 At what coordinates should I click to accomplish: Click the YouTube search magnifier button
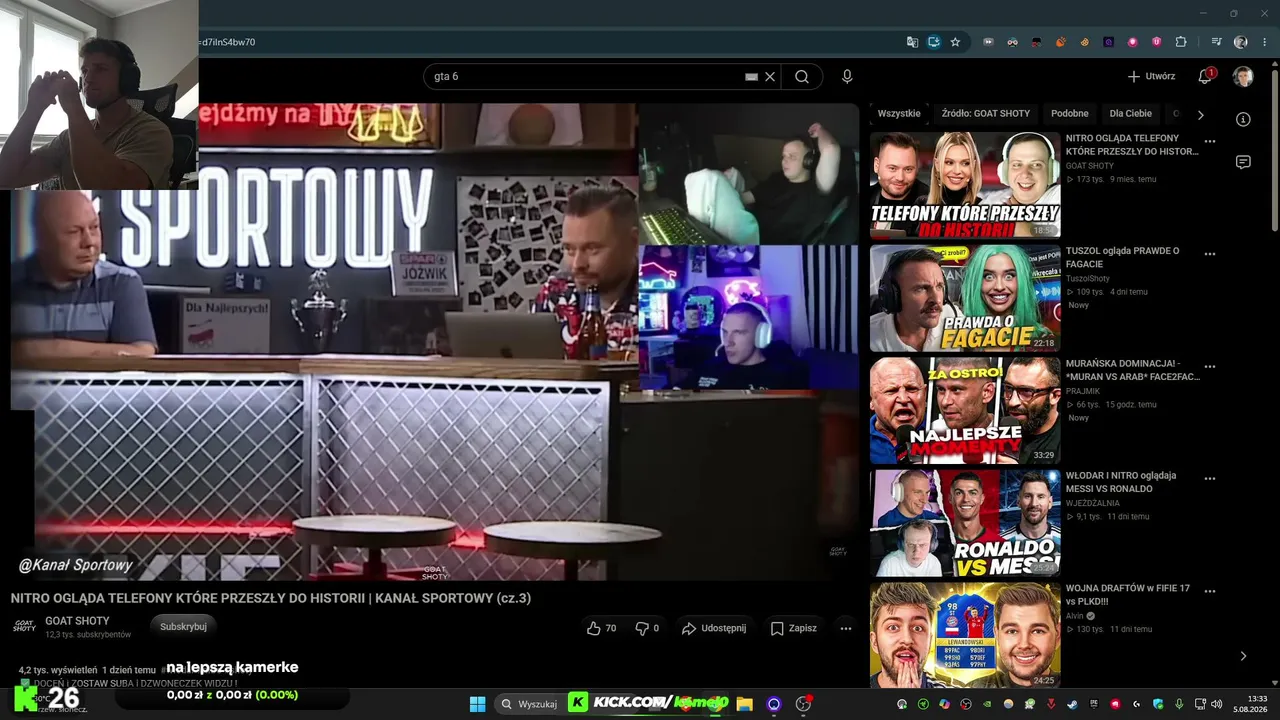802,76
